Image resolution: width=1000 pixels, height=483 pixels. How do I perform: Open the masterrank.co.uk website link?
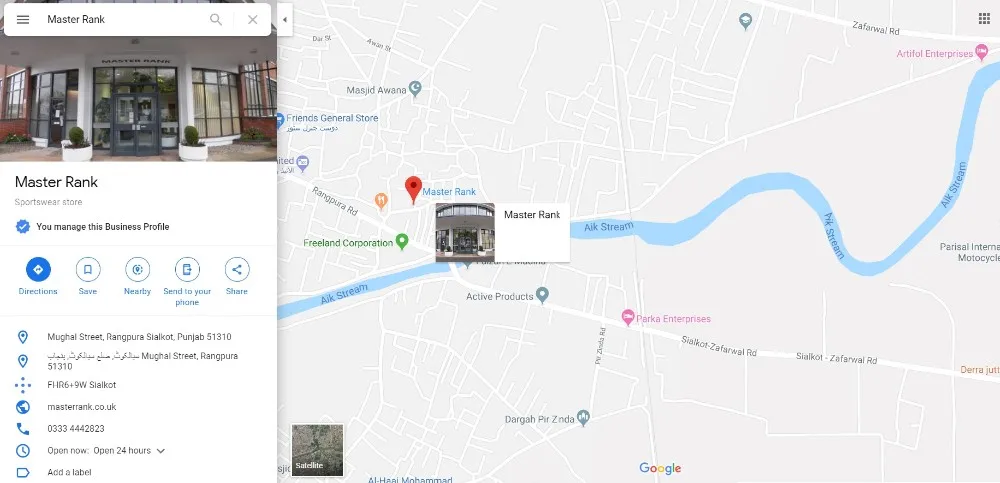82,406
